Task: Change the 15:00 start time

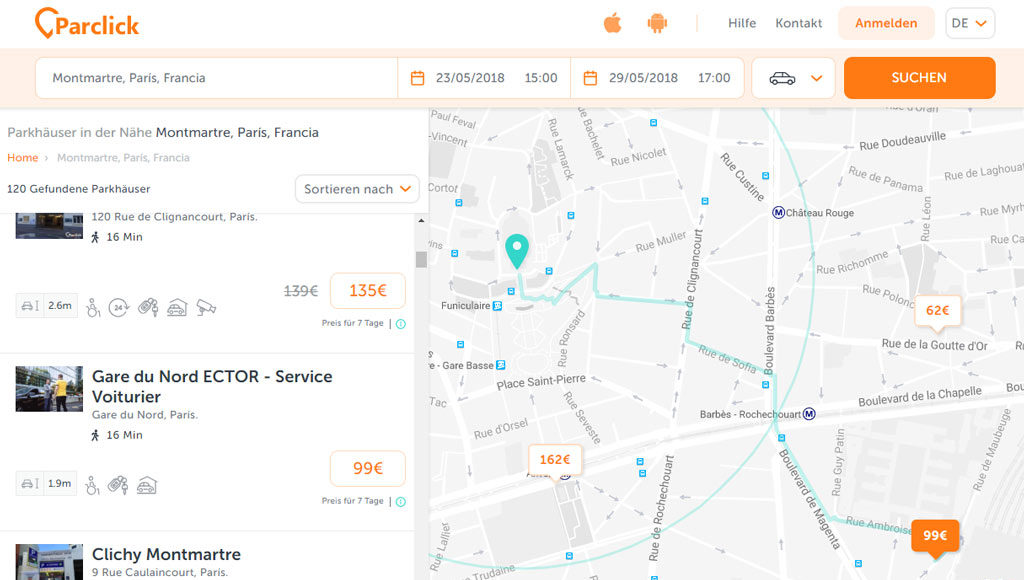Action: click(x=541, y=78)
